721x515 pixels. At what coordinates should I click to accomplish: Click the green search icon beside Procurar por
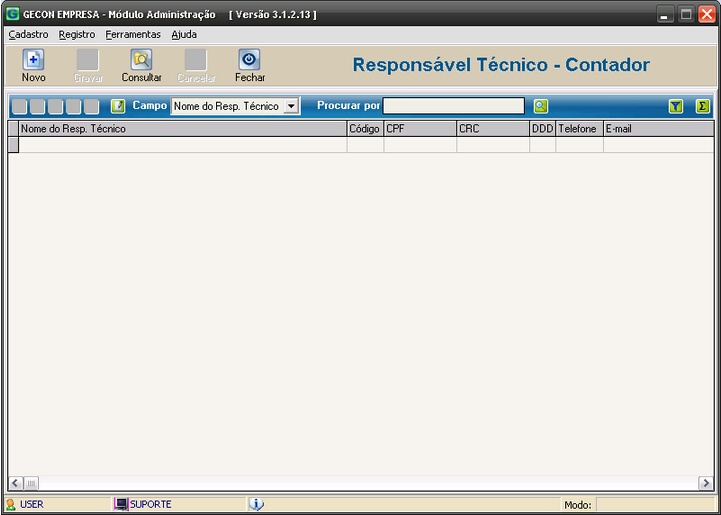tap(540, 106)
